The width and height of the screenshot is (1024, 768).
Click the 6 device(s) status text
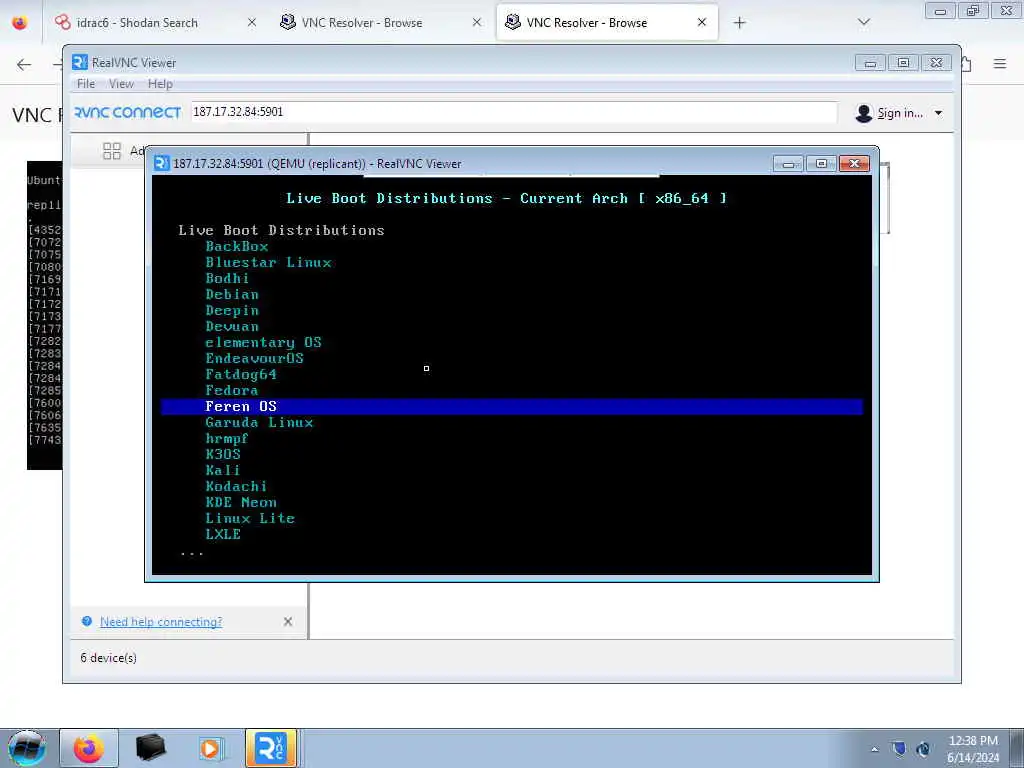point(108,658)
